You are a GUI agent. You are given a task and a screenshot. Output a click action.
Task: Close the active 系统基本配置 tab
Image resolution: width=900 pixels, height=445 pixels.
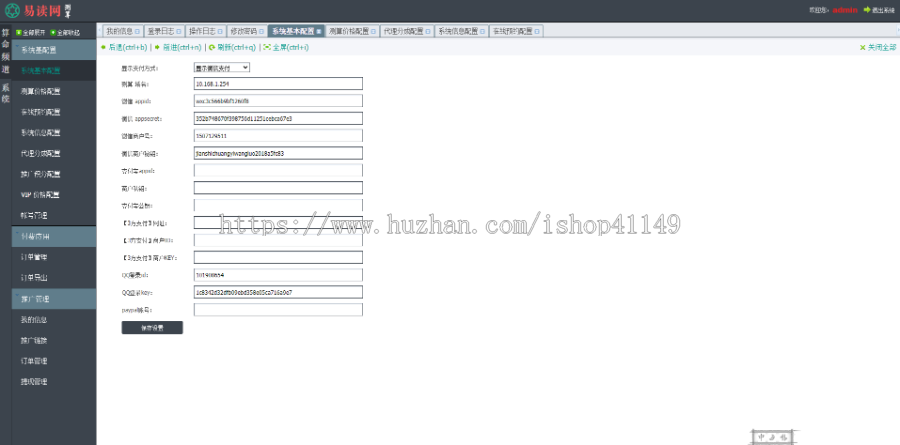tap(319, 32)
